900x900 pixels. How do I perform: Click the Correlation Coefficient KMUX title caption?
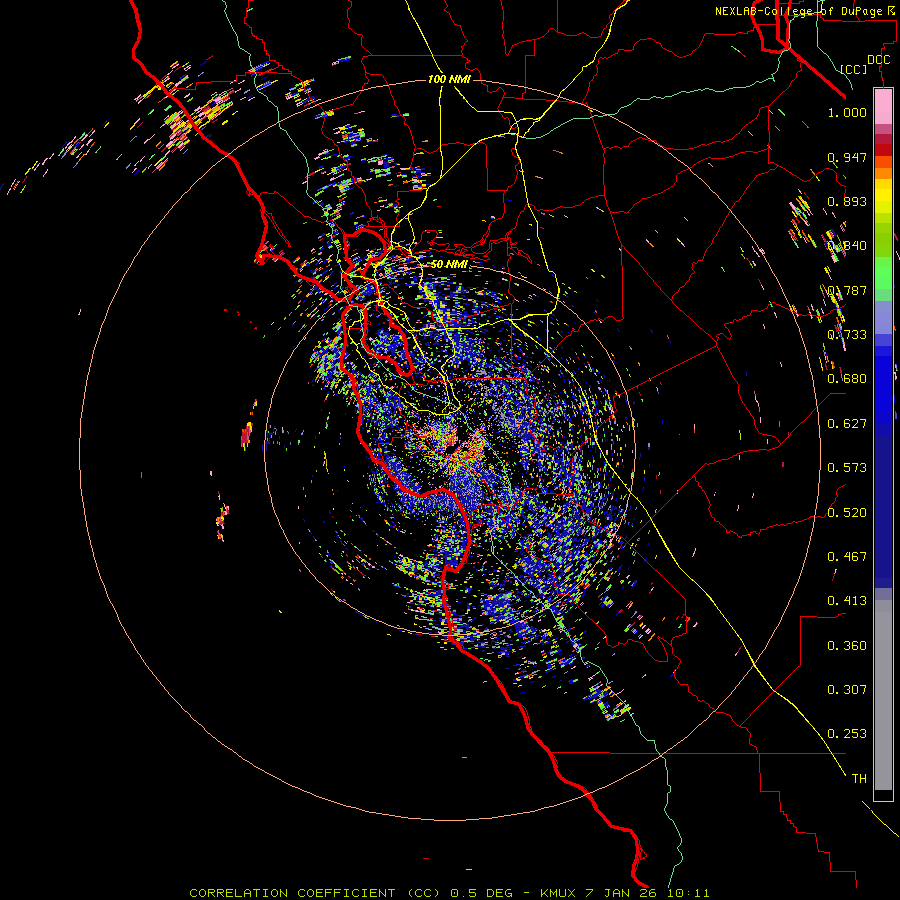[x=449, y=893]
